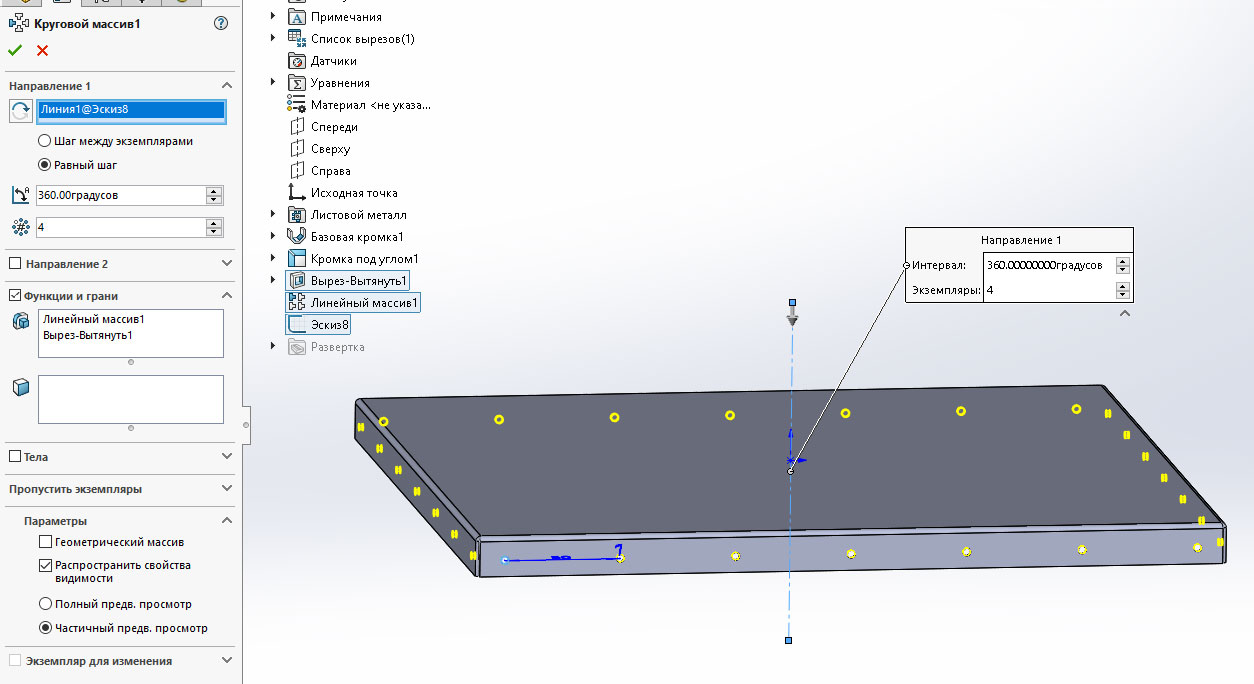Select Эскиз8 in the feature tree

330,325
